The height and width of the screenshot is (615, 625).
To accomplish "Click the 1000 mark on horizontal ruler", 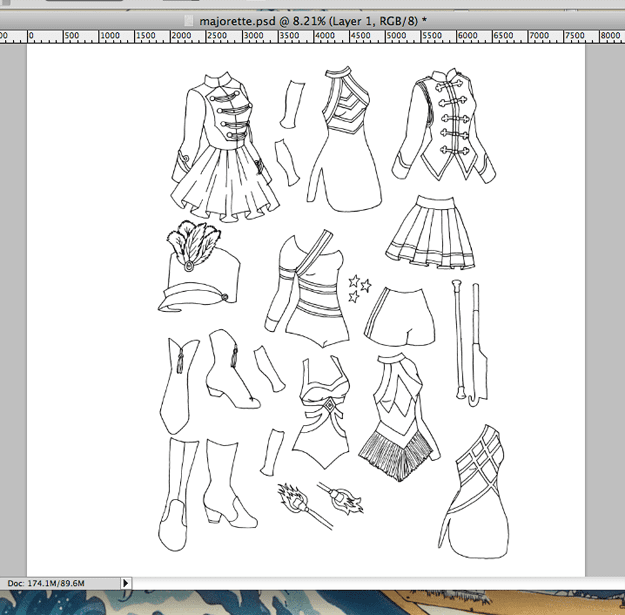I will pyautogui.click(x=110, y=35).
